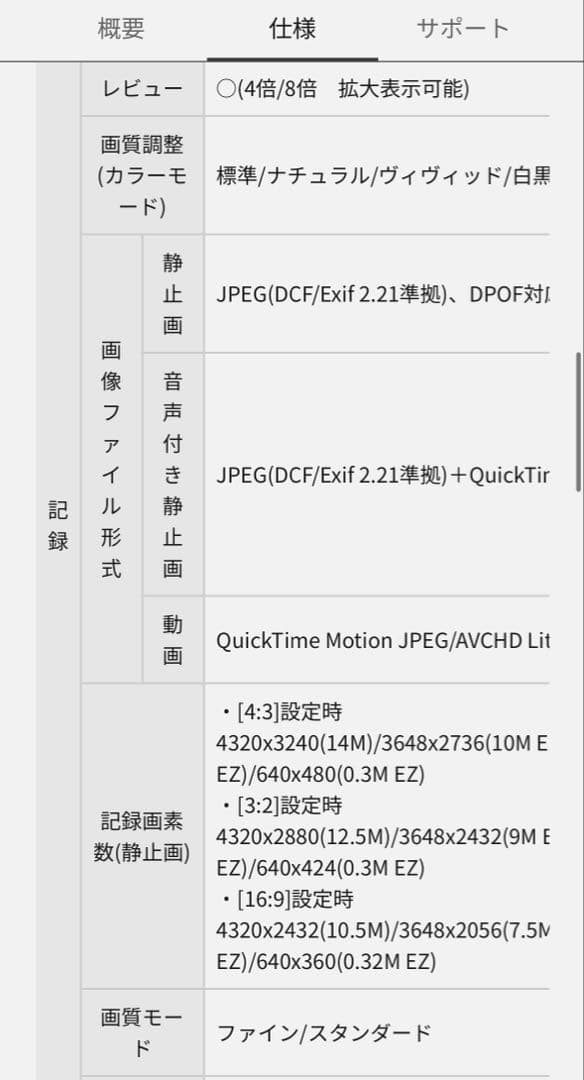Click the [4:3]設定時 line
Image resolution: width=584 pixels, height=1080 pixels.
(280, 712)
